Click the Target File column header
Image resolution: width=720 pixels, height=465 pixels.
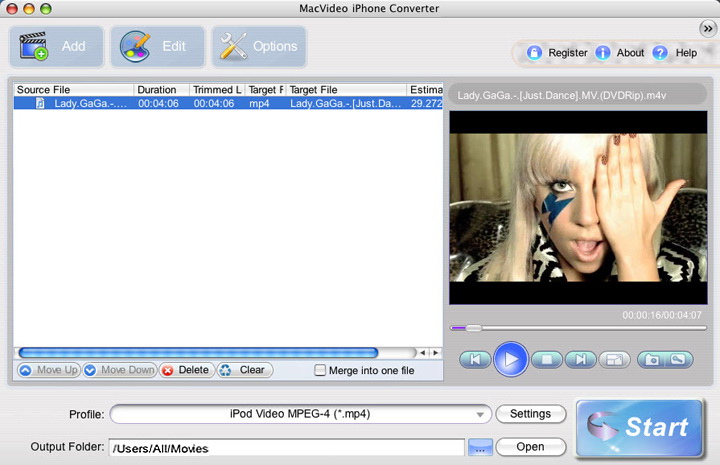[x=346, y=90]
